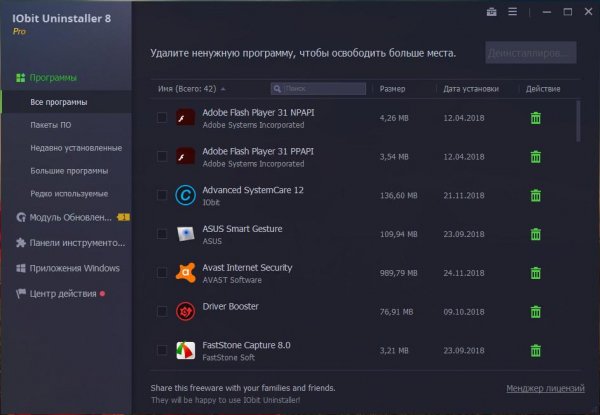Sort the list by Размер column

point(392,89)
